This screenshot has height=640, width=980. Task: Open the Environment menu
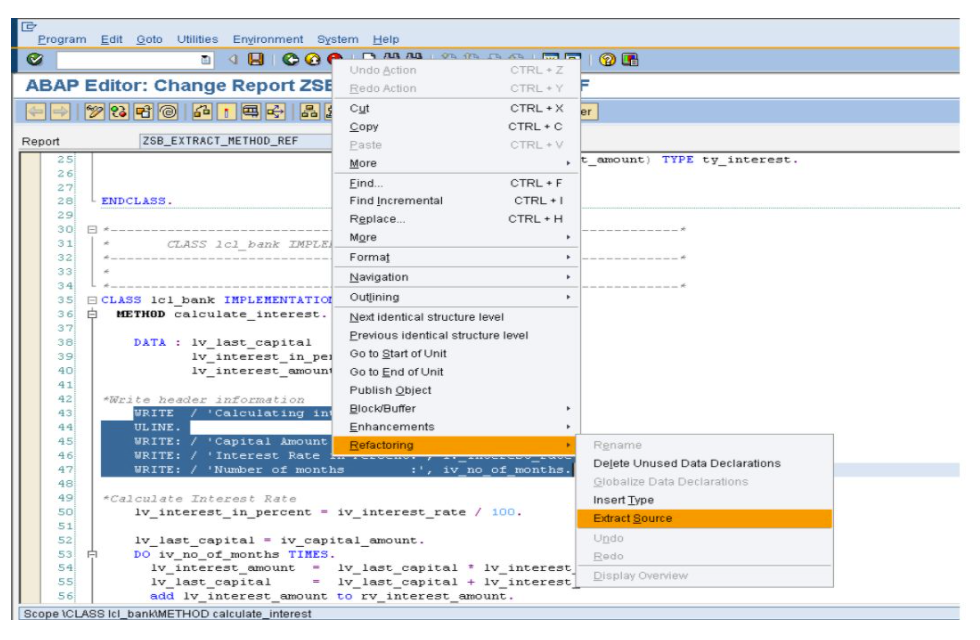[268, 39]
